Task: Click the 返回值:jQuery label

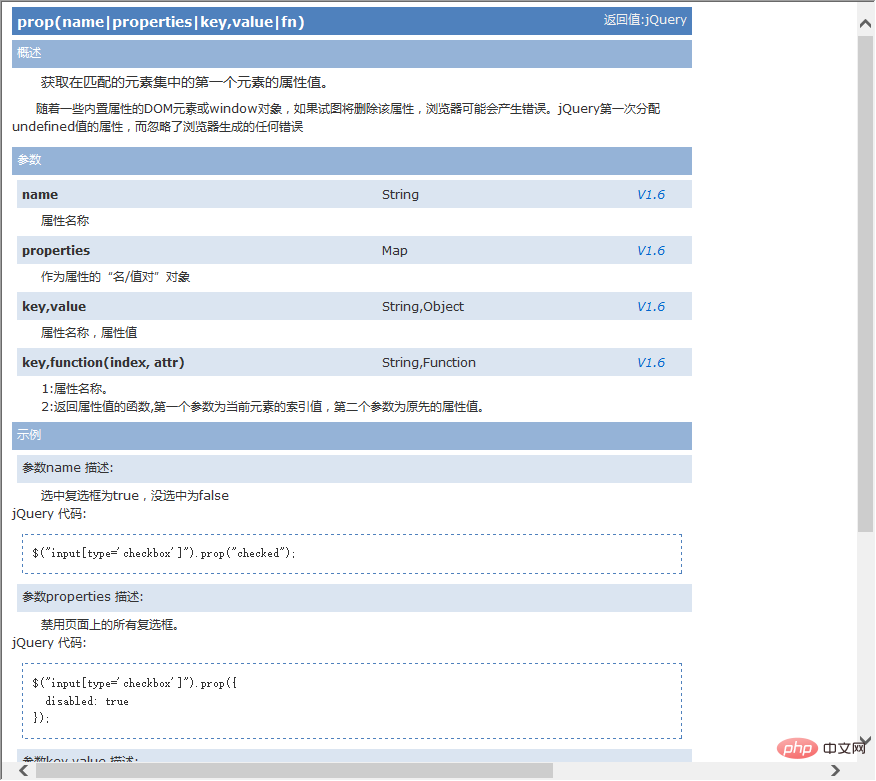Action: coord(645,20)
